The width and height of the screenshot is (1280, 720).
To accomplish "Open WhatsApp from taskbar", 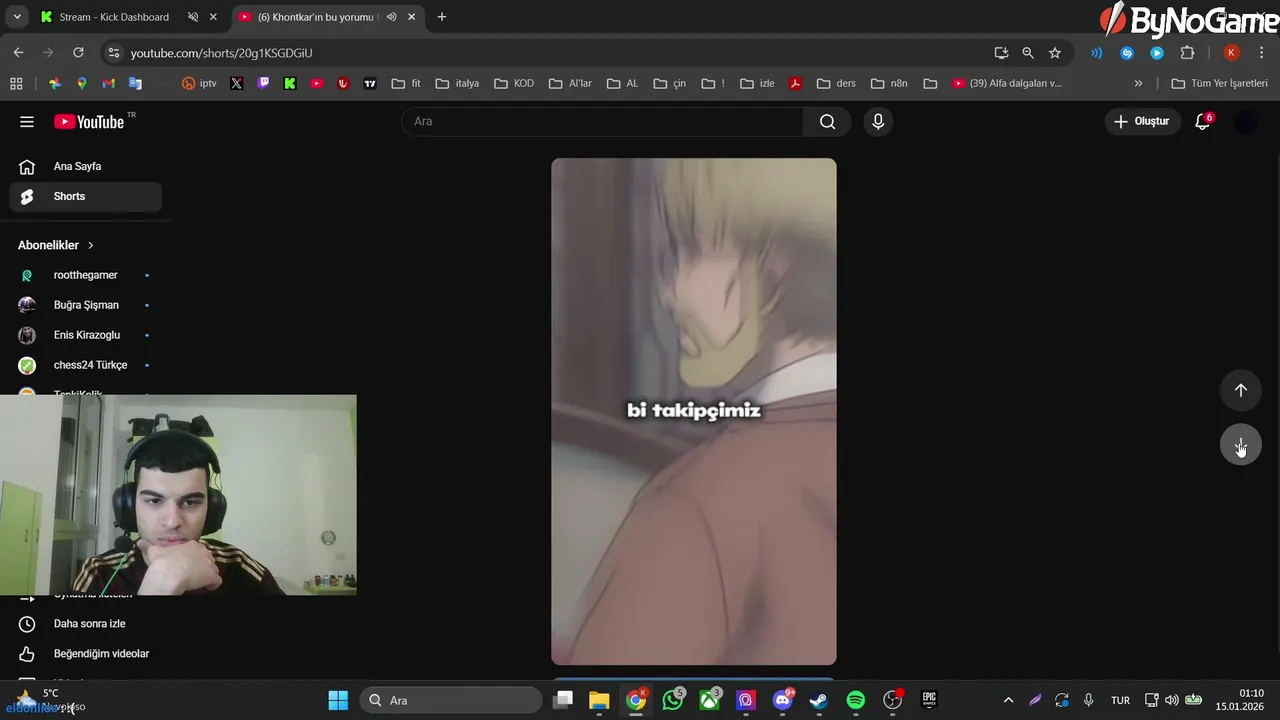I will [674, 700].
